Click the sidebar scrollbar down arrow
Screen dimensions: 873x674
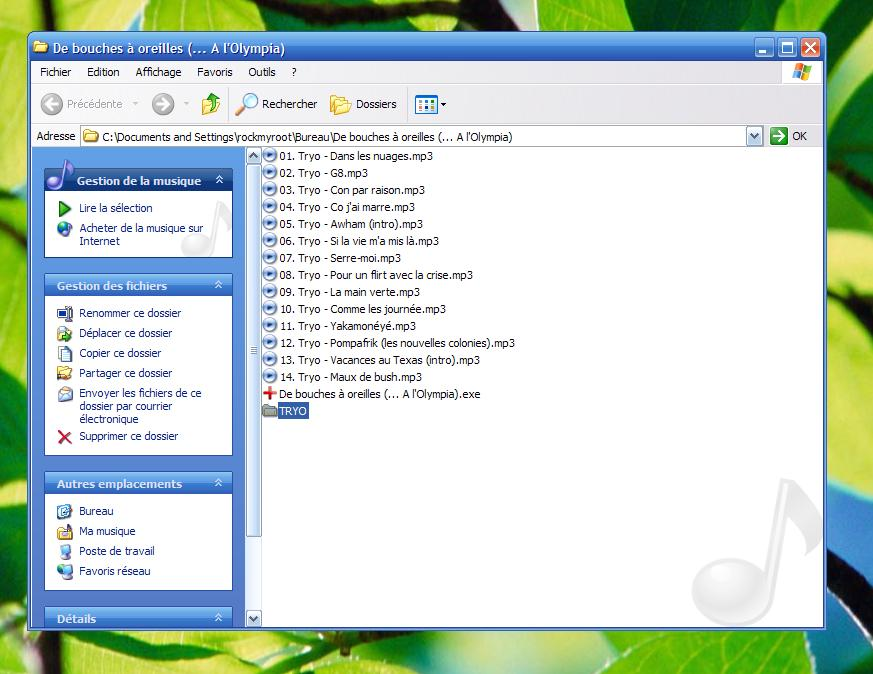click(253, 619)
